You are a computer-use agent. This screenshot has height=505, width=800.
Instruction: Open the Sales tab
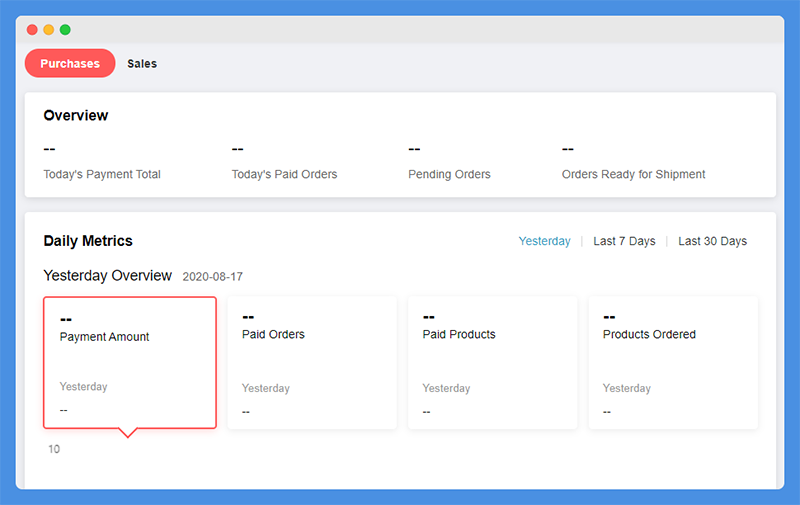(142, 64)
